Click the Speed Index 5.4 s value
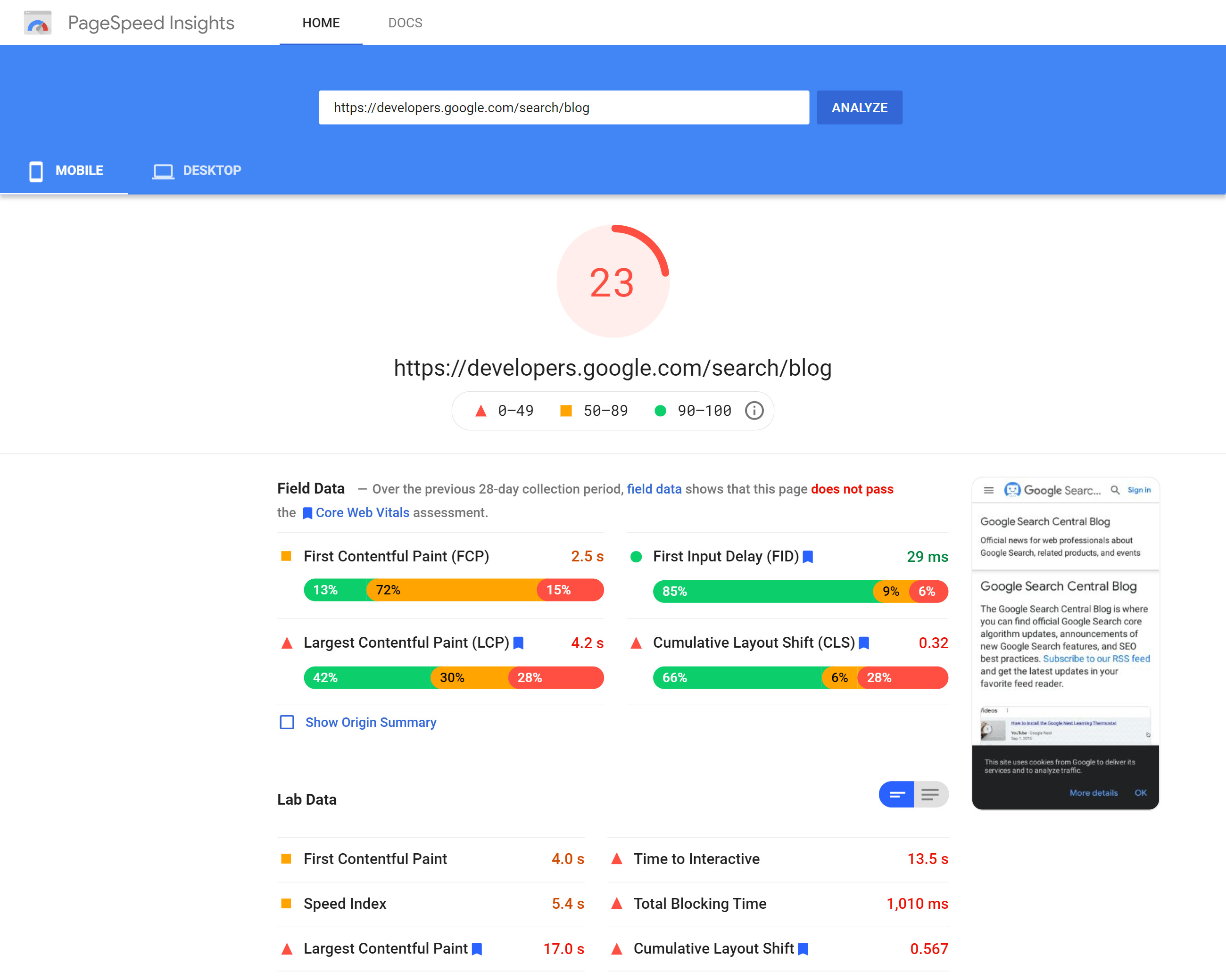Viewport: 1226px width, 980px height. 568,904
